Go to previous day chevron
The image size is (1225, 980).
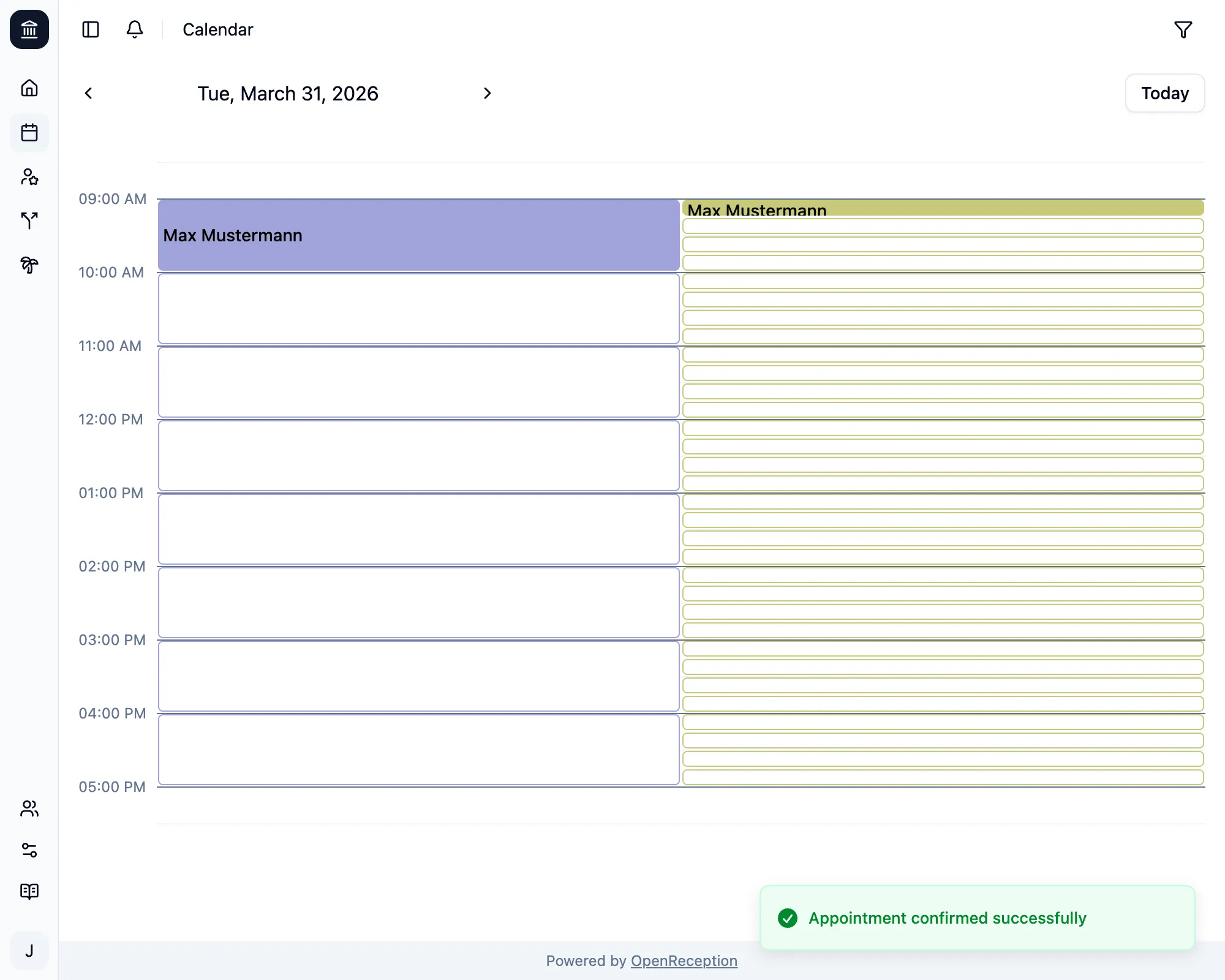pos(89,93)
